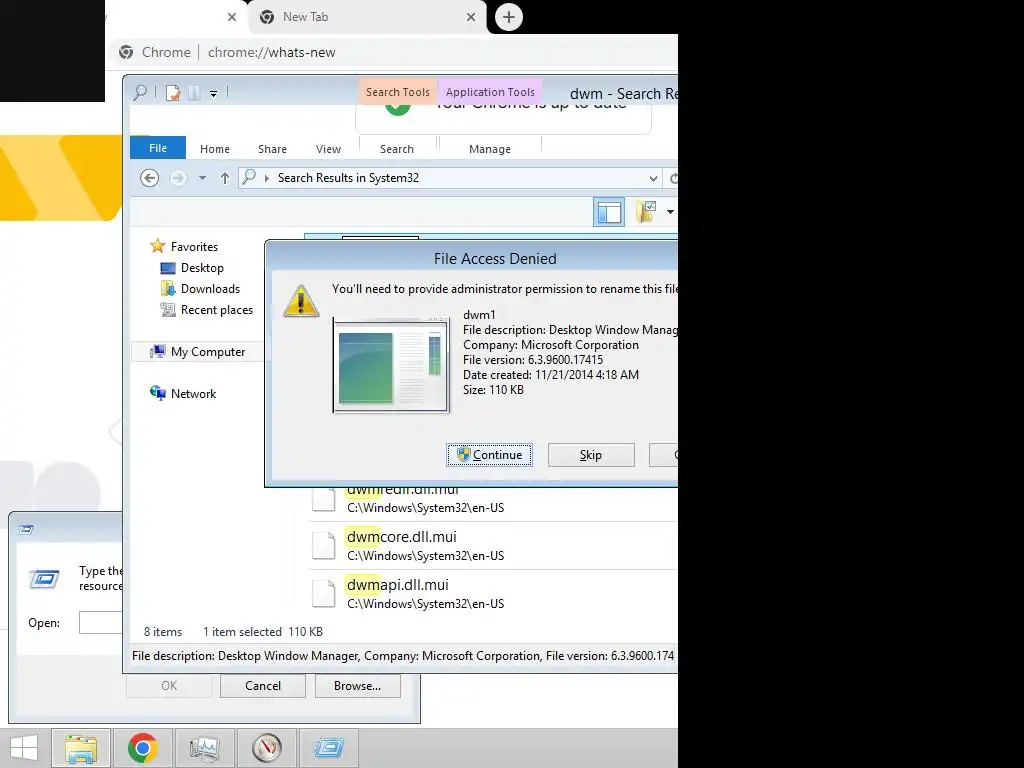Expand the address bar breadcrumb arrow
Screen dimensions: 1024x768
point(266,178)
